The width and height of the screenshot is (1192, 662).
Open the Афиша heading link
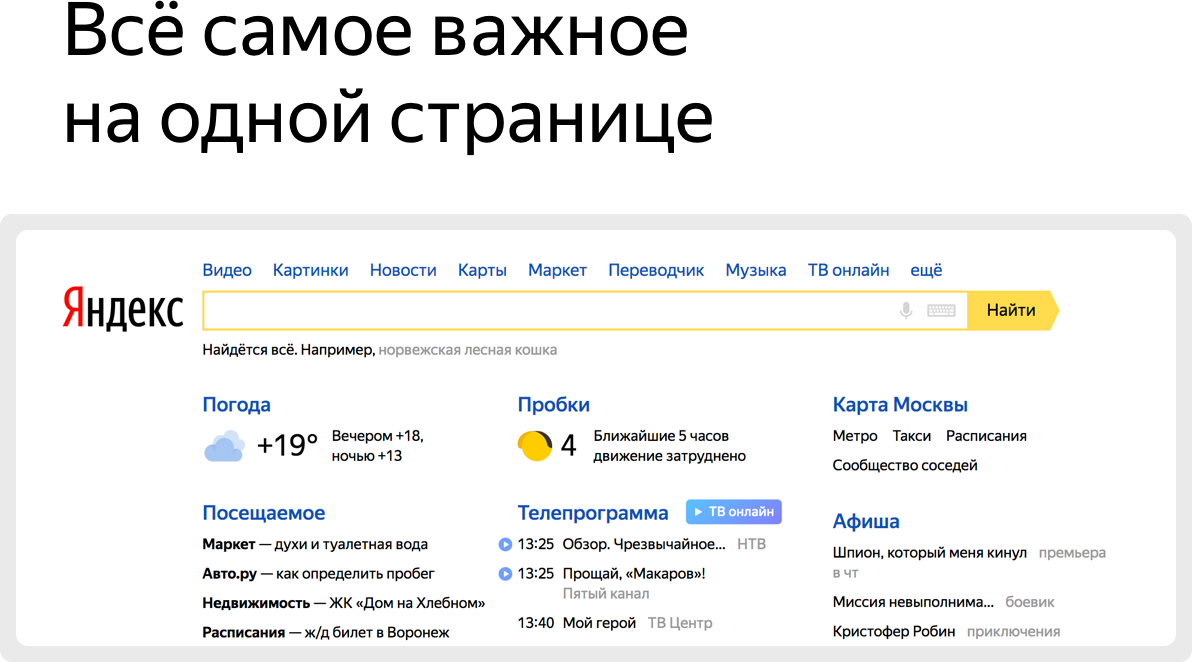click(x=866, y=521)
